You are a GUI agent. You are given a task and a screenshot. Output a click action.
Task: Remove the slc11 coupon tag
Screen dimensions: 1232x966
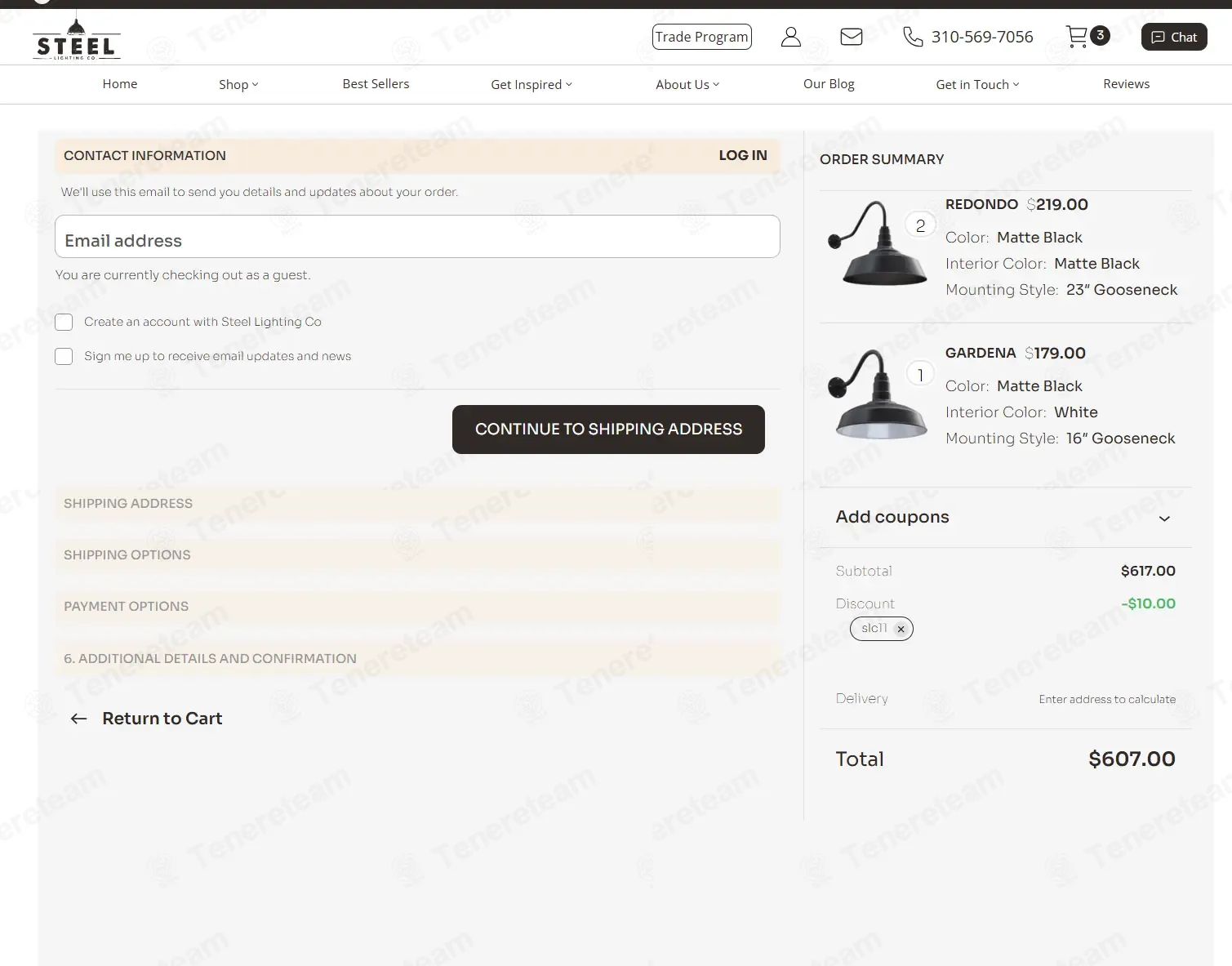coord(901,629)
